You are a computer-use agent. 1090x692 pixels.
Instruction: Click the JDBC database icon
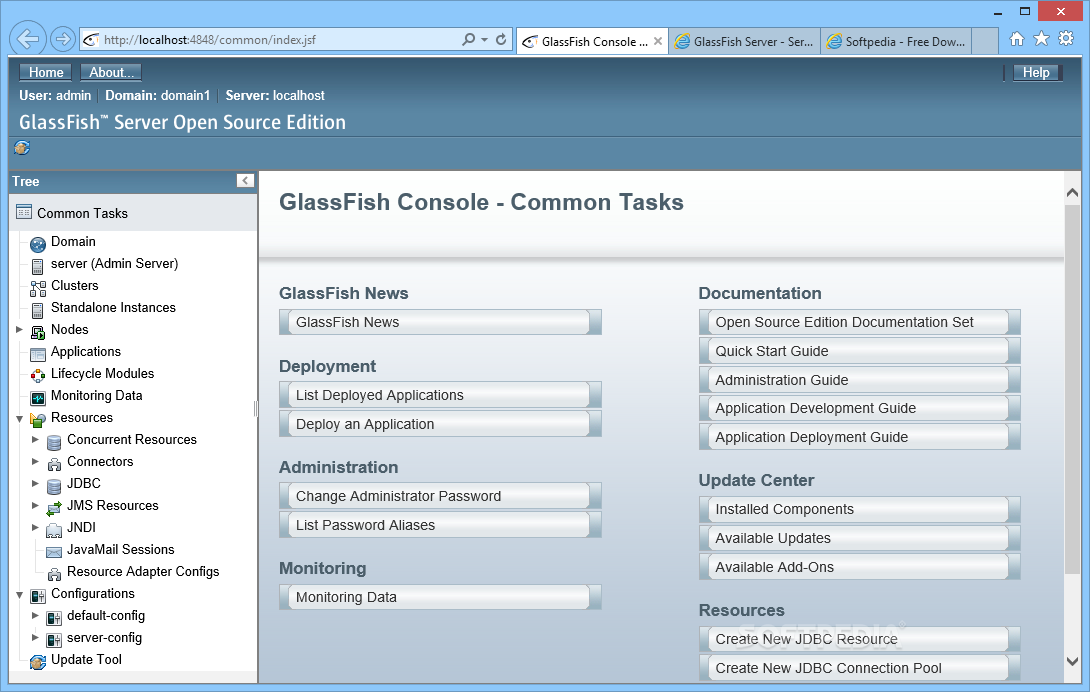tap(54, 485)
